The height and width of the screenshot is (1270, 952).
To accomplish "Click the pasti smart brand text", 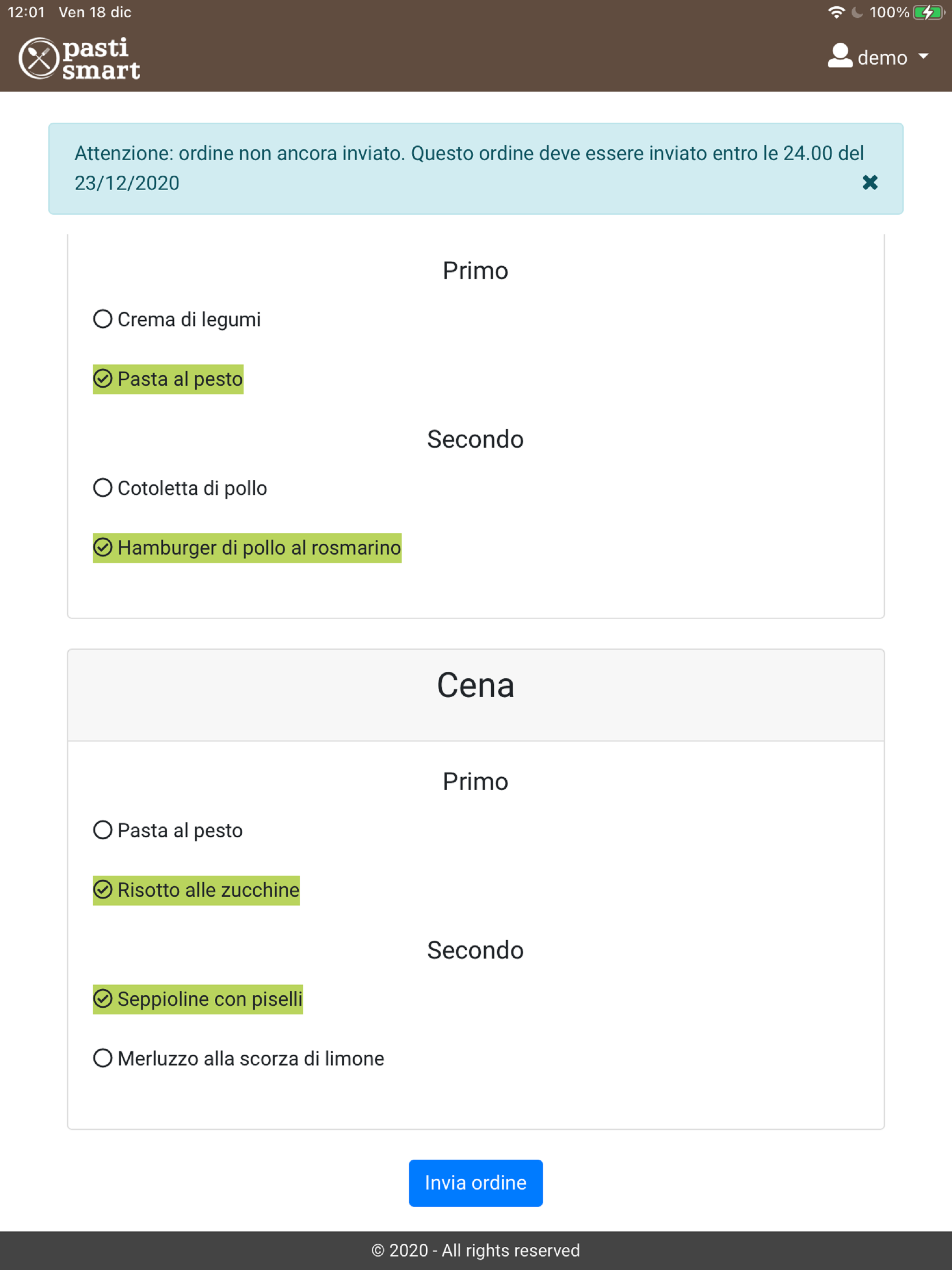I will coord(101,59).
